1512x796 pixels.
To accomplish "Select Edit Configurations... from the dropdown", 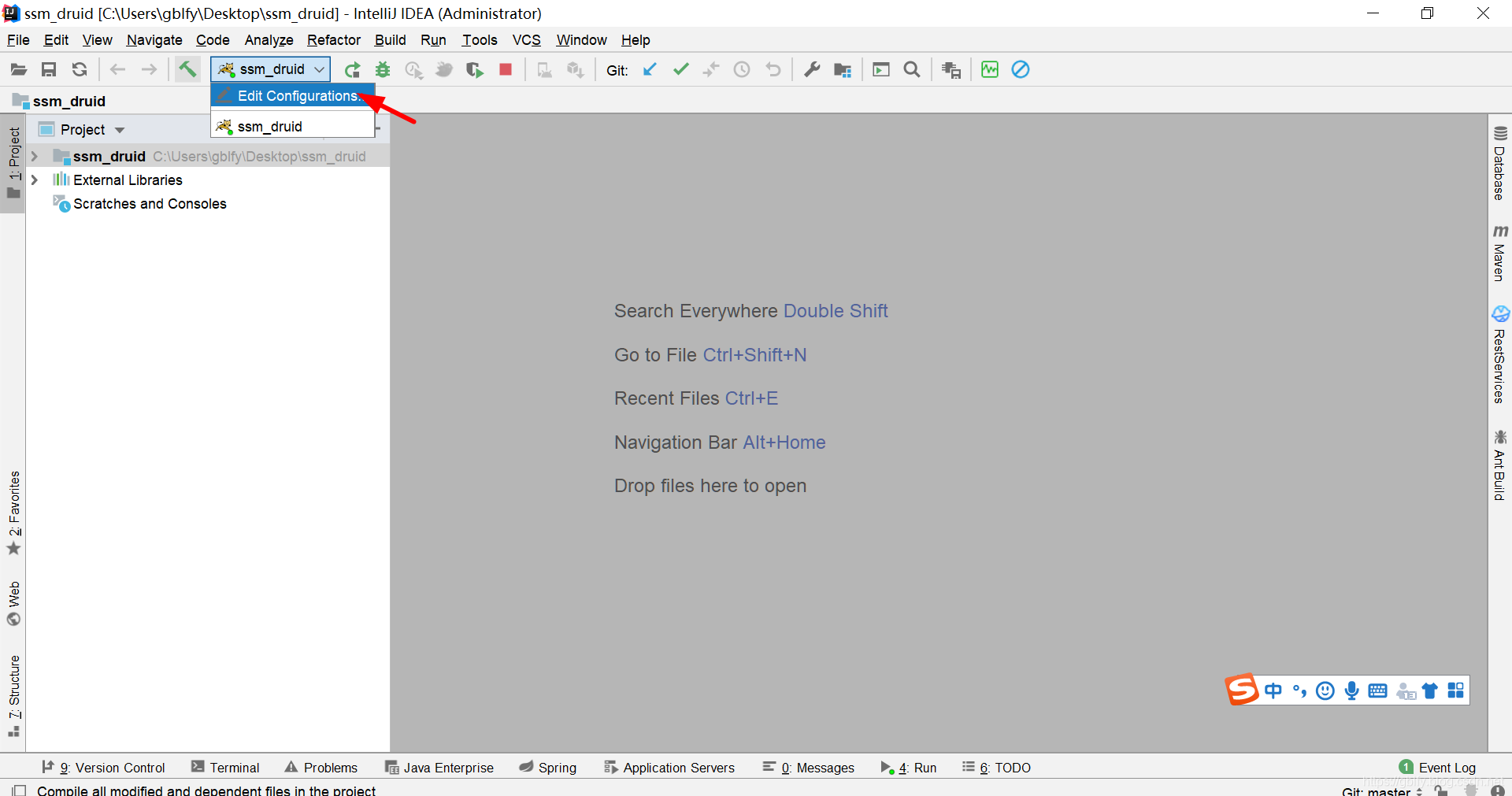I will click(x=293, y=96).
